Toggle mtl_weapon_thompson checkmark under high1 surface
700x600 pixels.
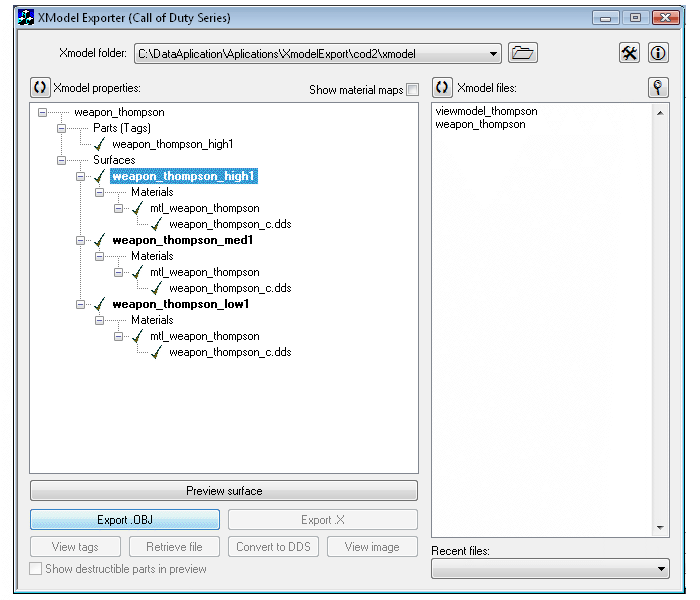pyautogui.click(x=138, y=208)
